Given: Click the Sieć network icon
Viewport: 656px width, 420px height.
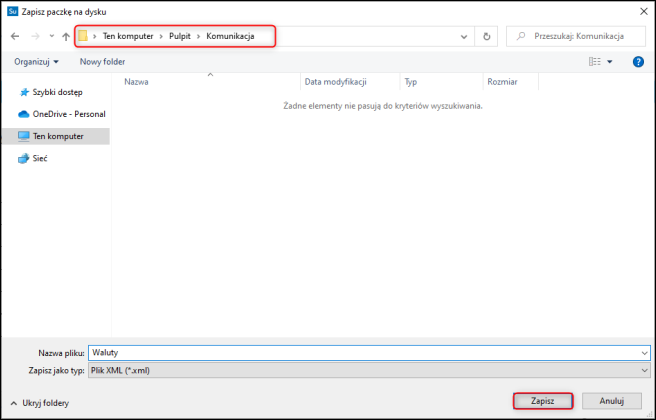Looking at the screenshot, I should 23,159.
